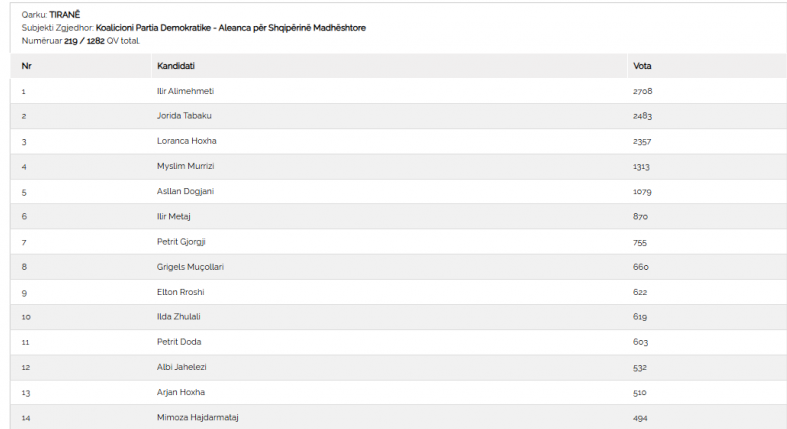Viewport: 787px width, 429px height.
Task: Click the Nr column header
Action: 27,66
